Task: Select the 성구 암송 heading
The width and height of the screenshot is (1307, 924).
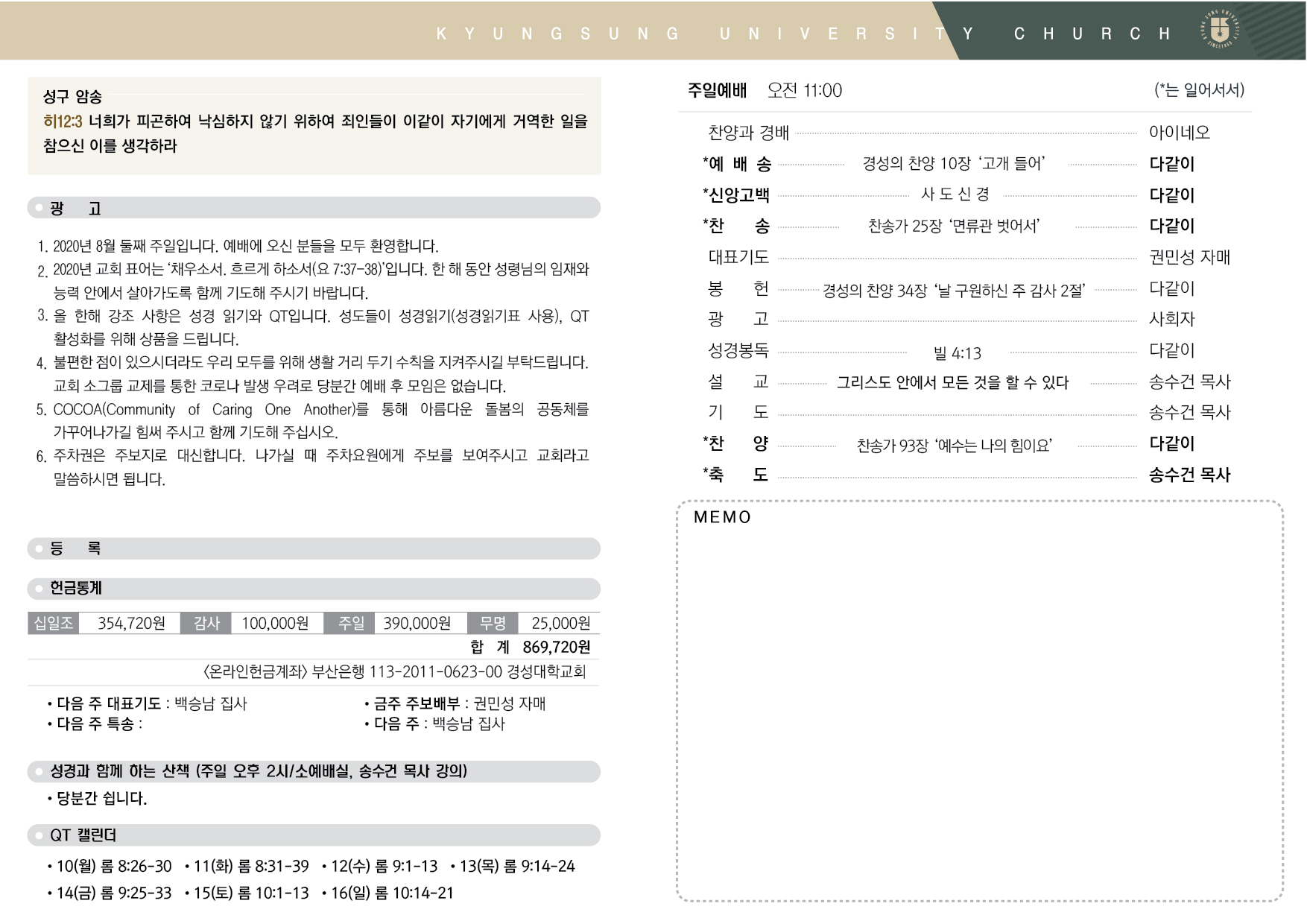Action: click(72, 96)
